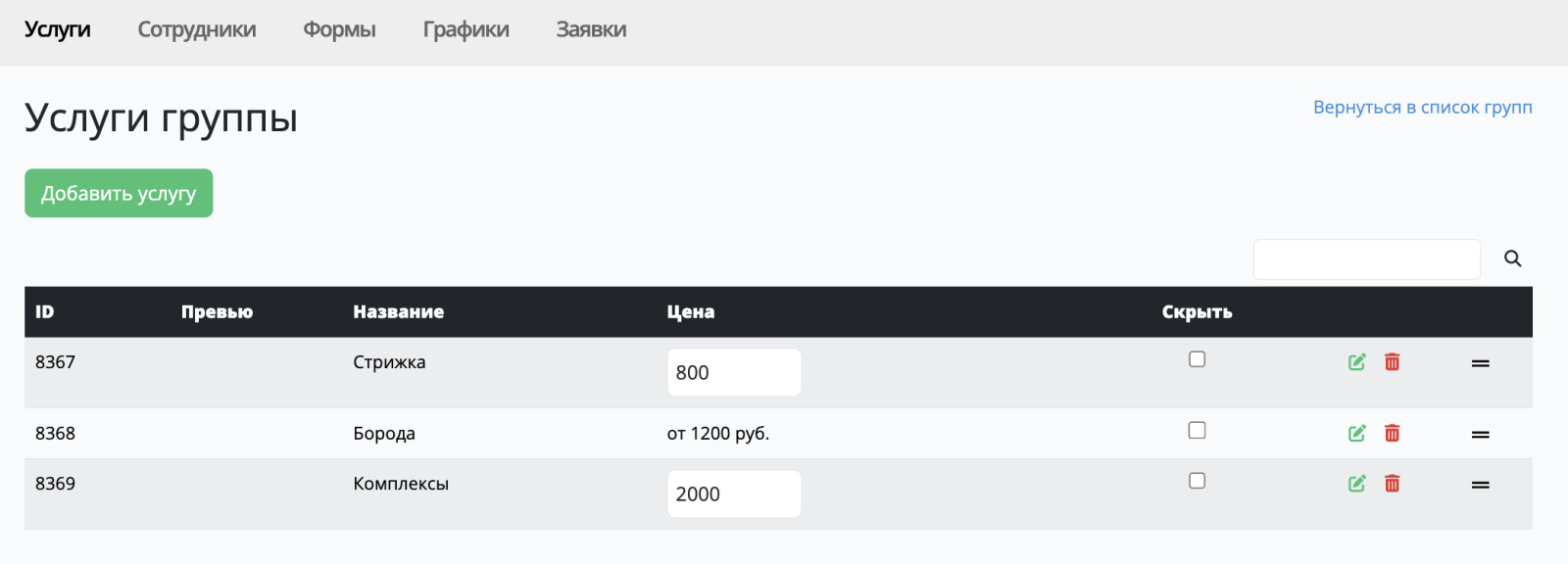Viewport: 1568px width, 564px height.
Task: Focus the search field above the table
Action: pyautogui.click(x=1367, y=259)
